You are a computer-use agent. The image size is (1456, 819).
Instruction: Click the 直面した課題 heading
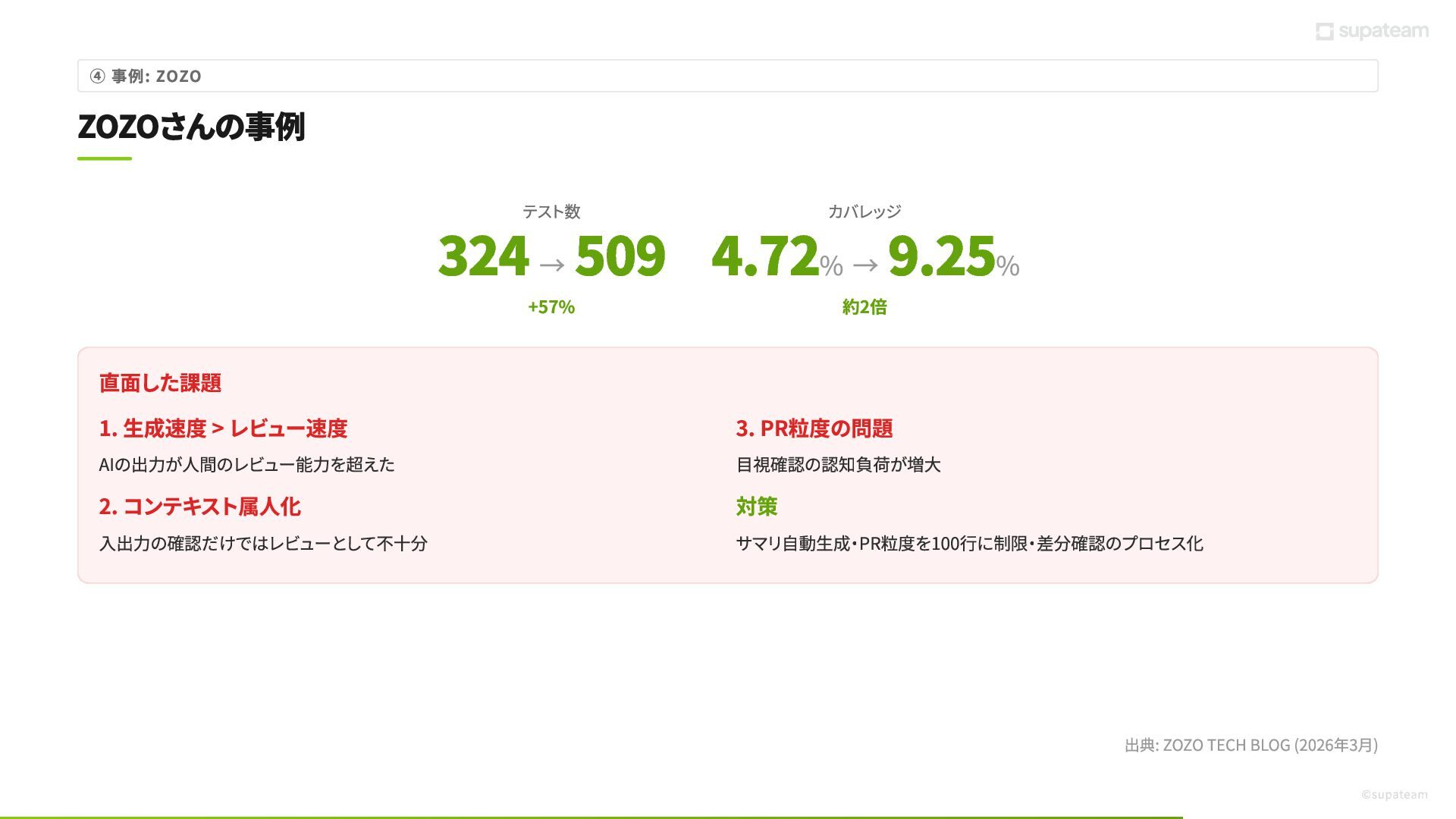click(x=160, y=383)
